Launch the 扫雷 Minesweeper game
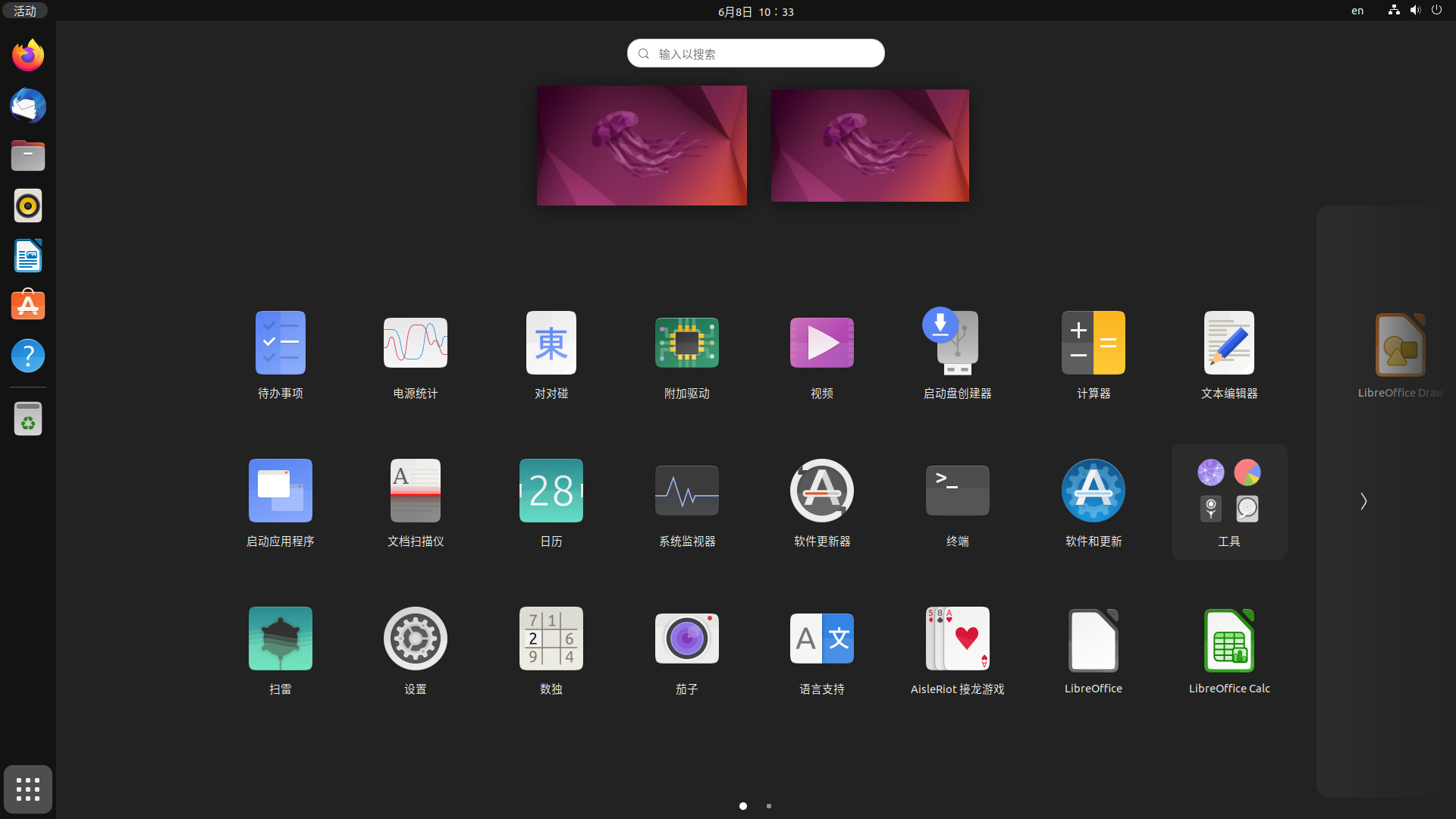 pyautogui.click(x=279, y=648)
